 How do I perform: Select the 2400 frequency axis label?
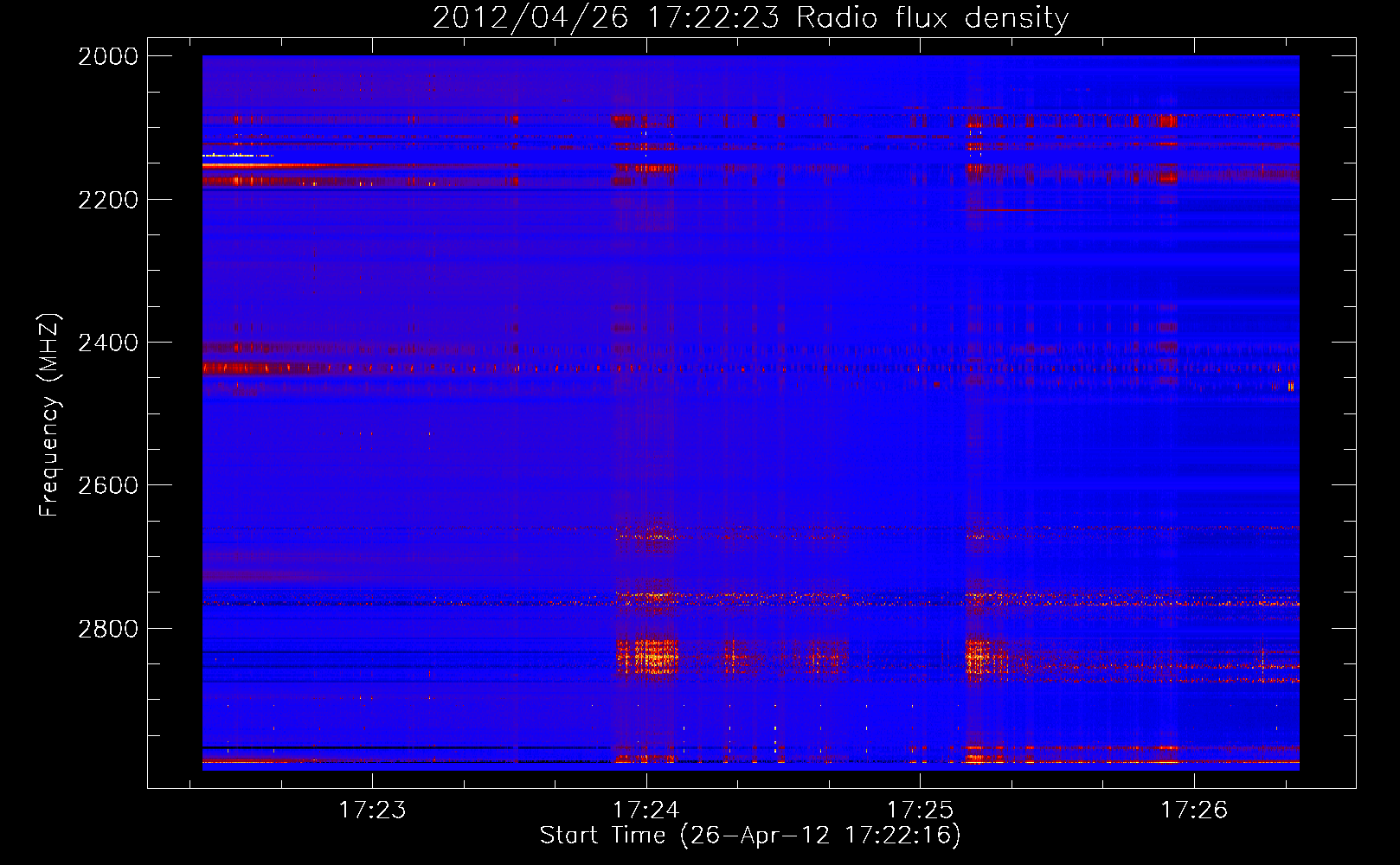[x=108, y=343]
